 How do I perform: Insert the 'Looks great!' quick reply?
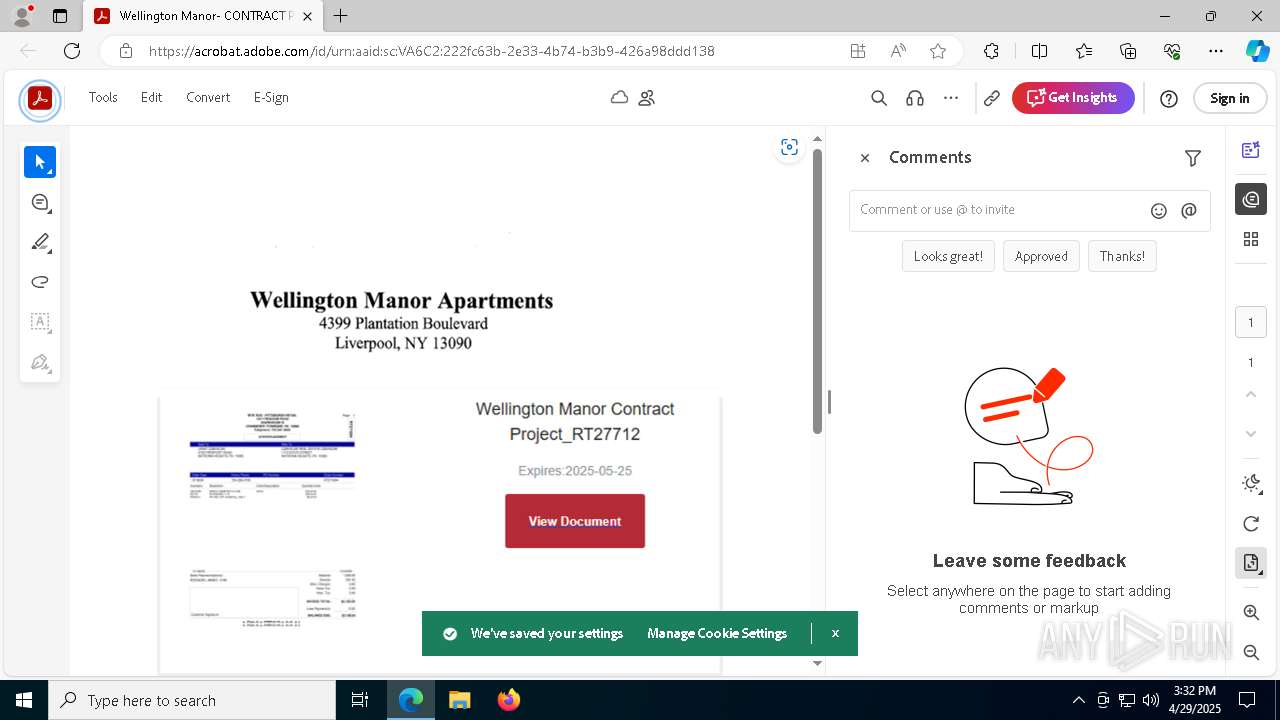pyautogui.click(x=948, y=256)
